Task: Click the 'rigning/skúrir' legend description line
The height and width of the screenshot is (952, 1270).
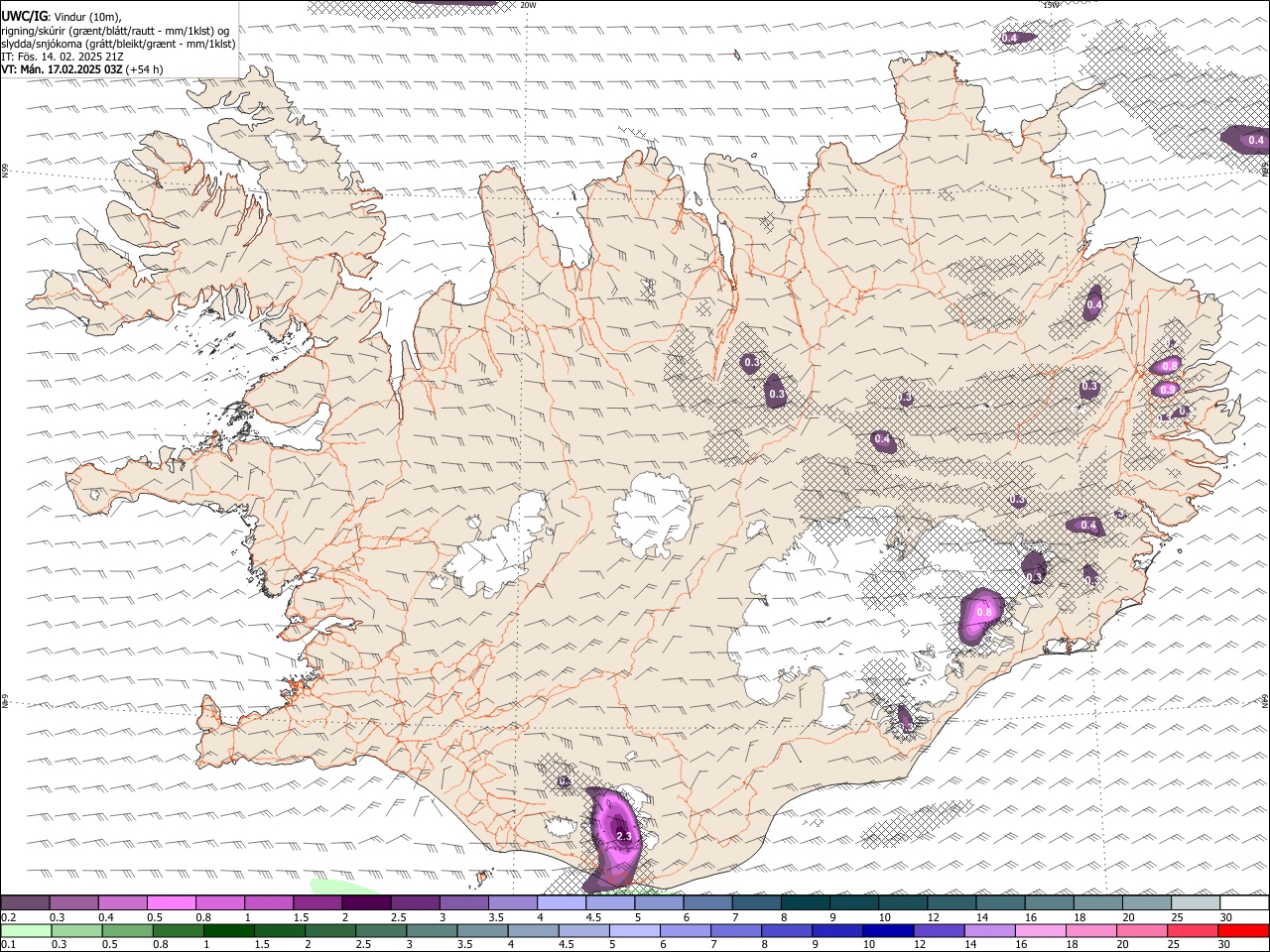Action: pyautogui.click(x=115, y=31)
